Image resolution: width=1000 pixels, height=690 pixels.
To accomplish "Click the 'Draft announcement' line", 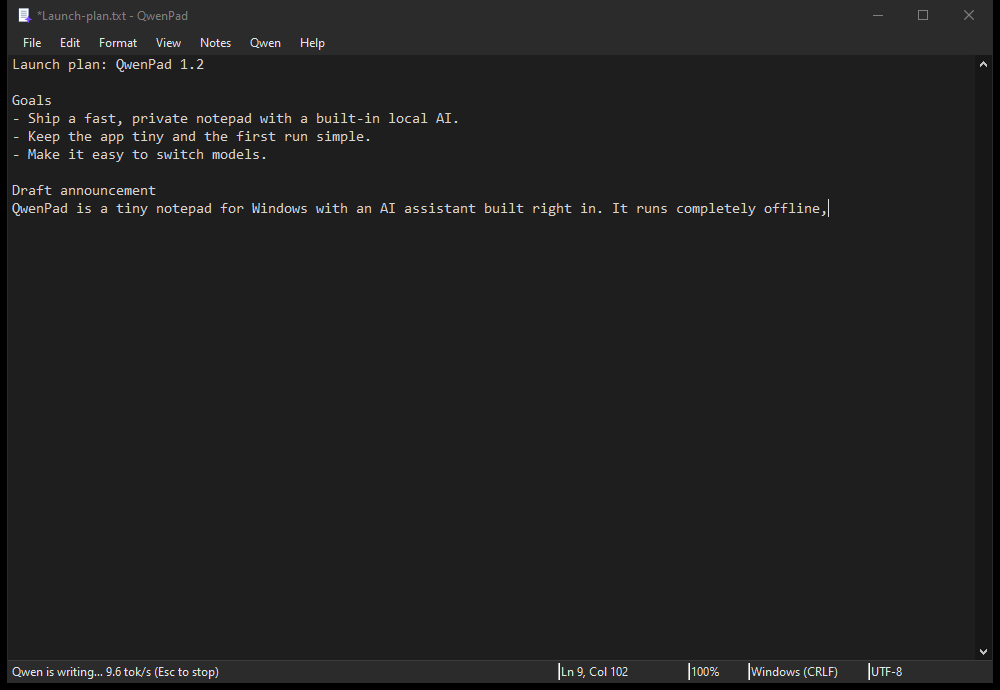I will (x=84, y=190).
